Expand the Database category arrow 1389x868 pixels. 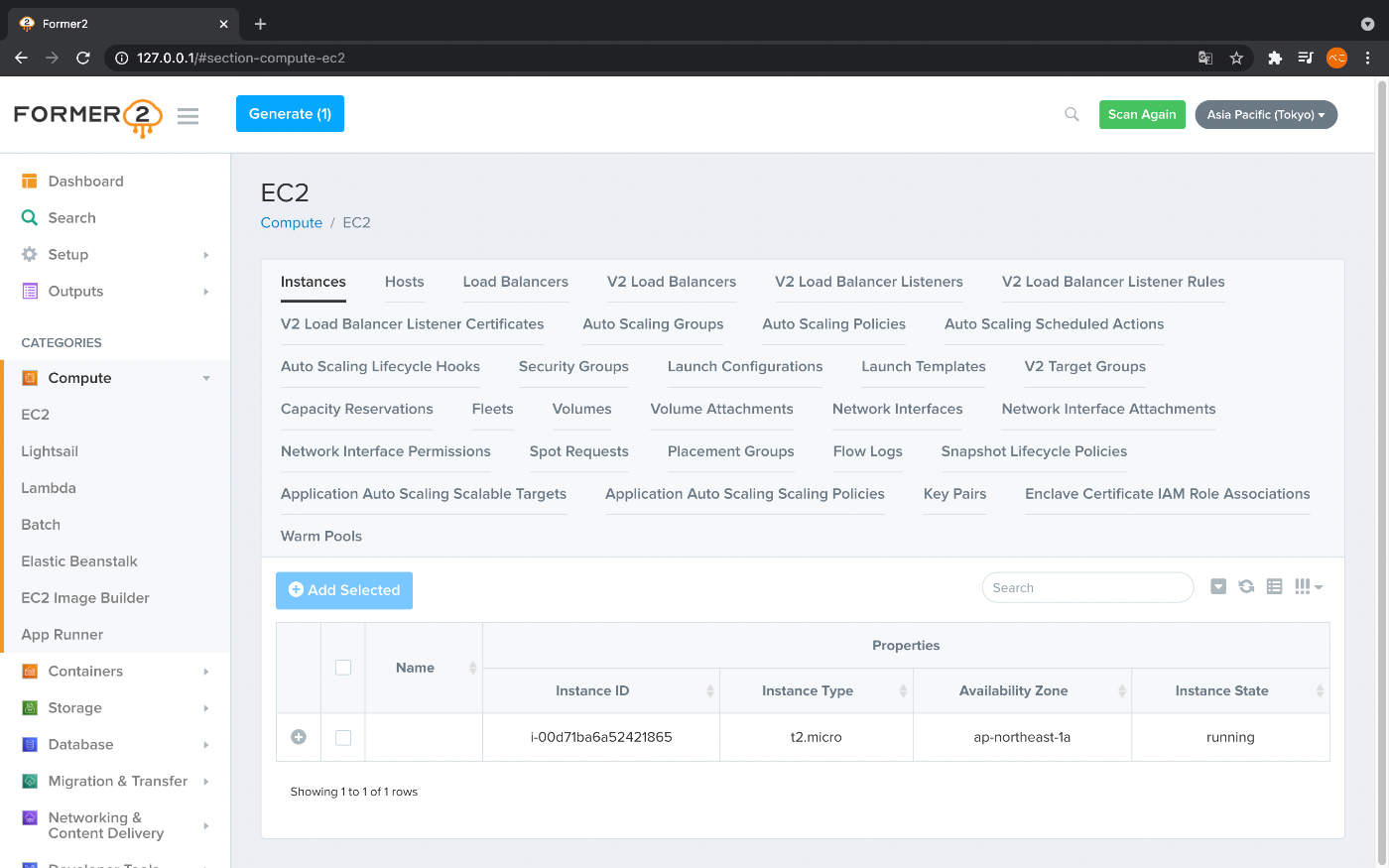point(206,745)
